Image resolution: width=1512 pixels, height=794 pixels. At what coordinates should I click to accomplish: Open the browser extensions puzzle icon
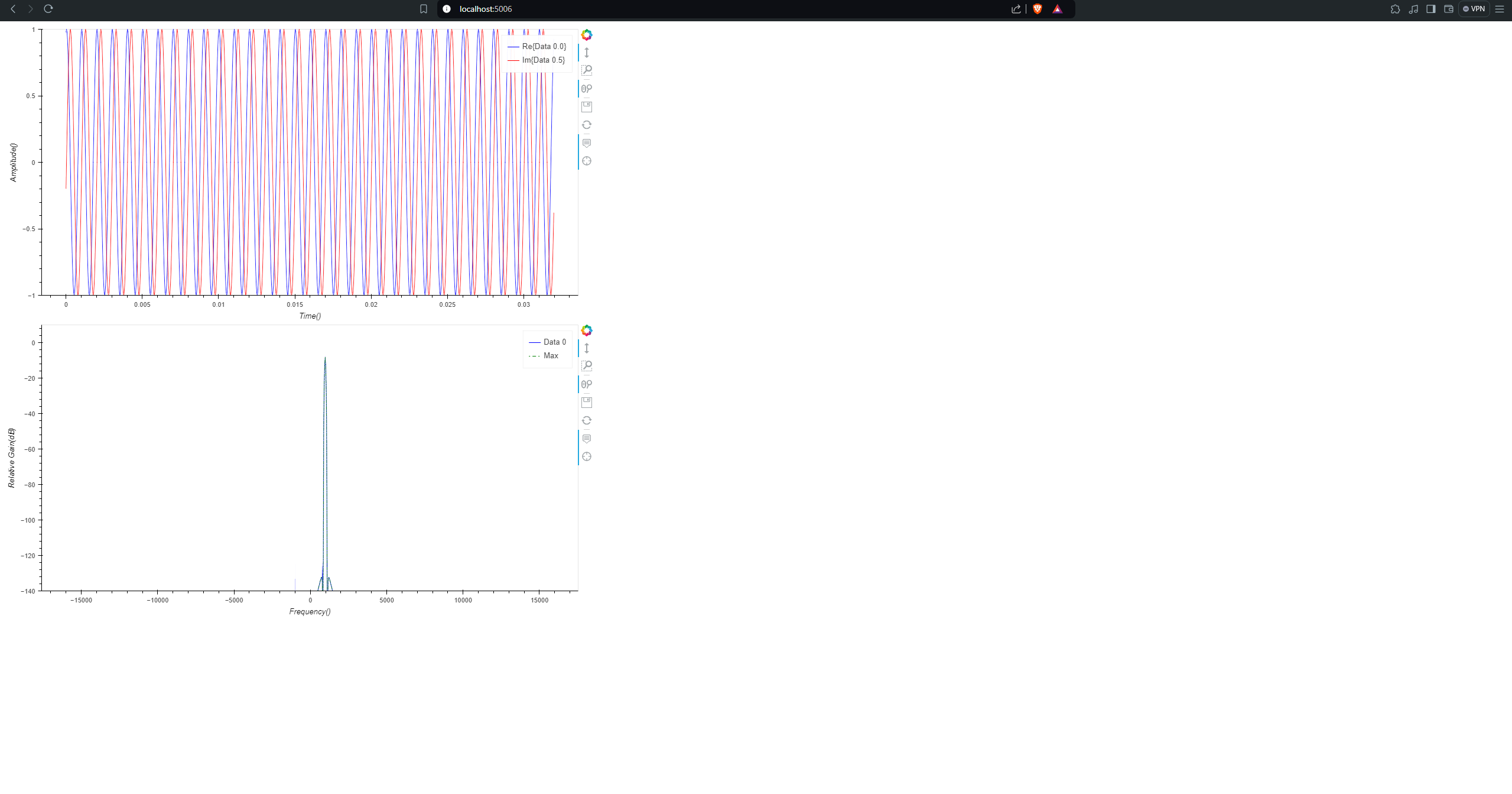tap(1396, 9)
